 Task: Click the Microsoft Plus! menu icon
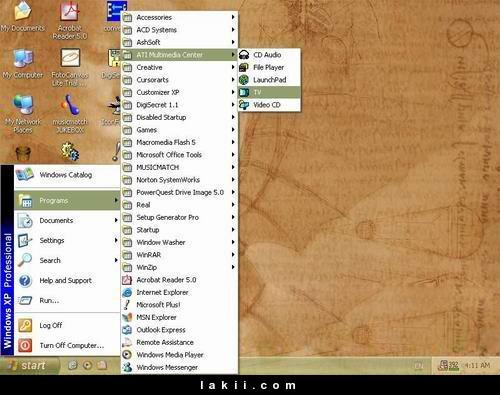point(127,305)
